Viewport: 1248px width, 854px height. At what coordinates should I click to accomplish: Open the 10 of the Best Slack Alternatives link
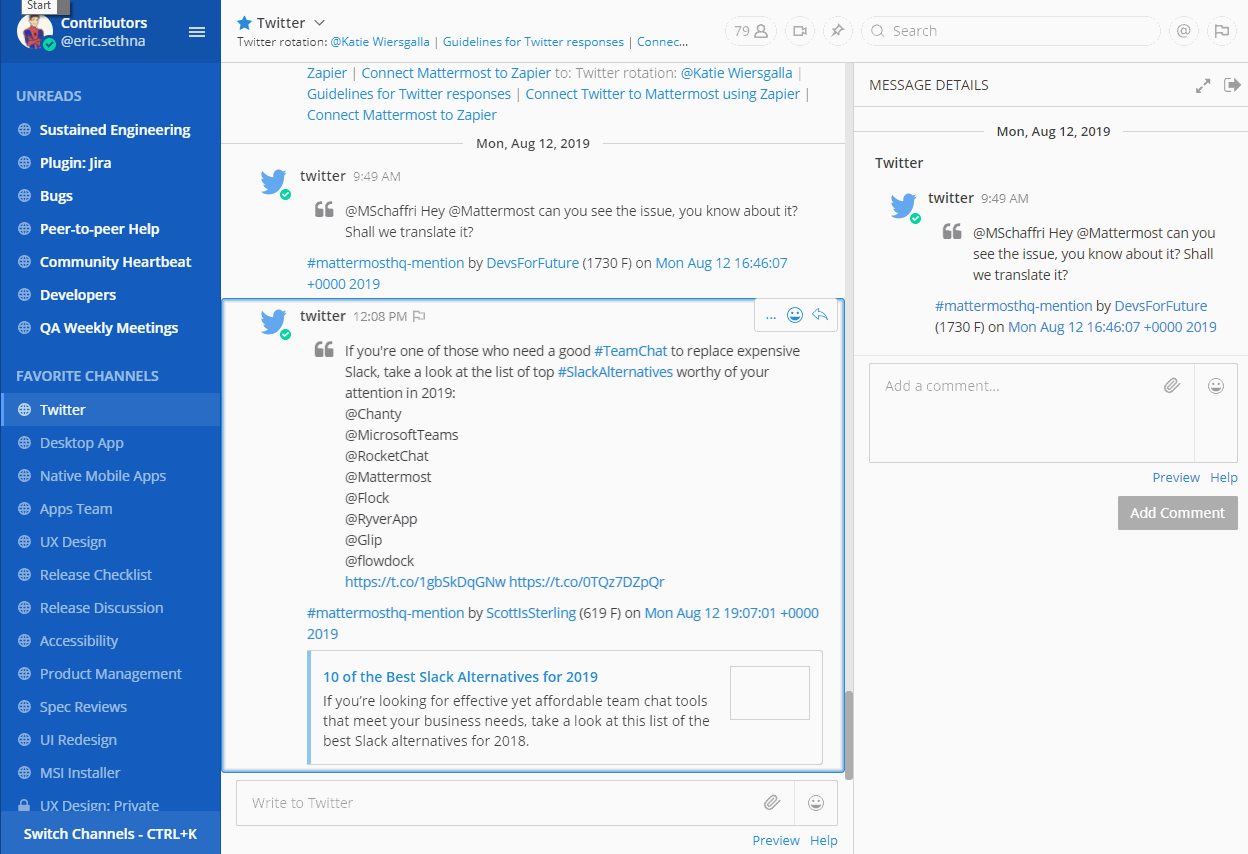[x=461, y=677]
